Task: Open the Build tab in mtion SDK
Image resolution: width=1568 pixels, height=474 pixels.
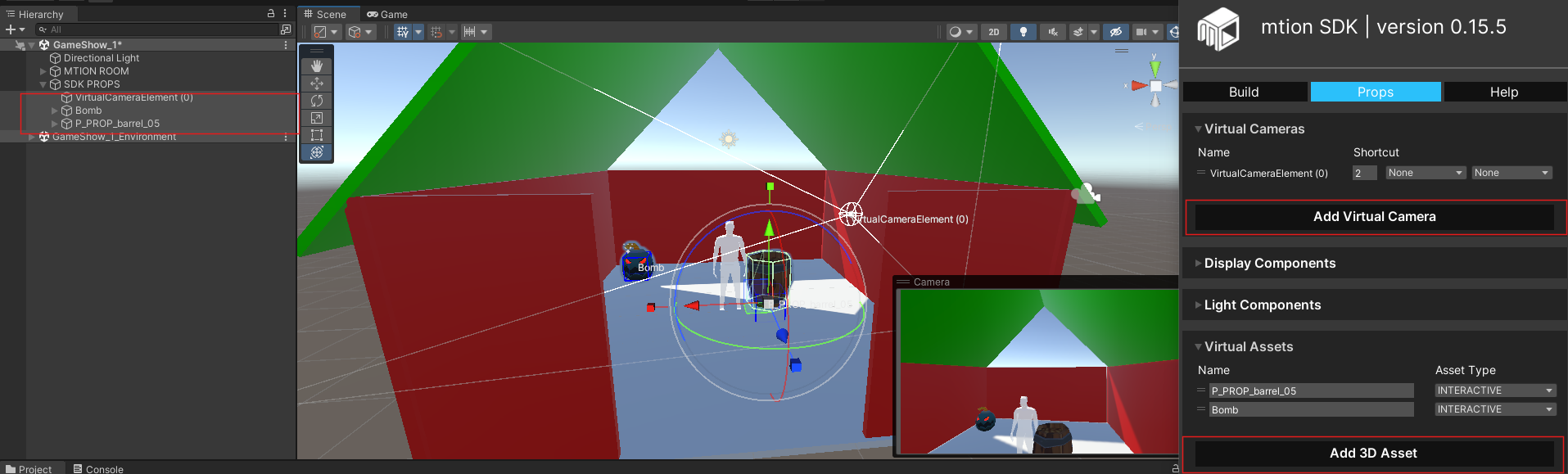Action: click(1244, 92)
